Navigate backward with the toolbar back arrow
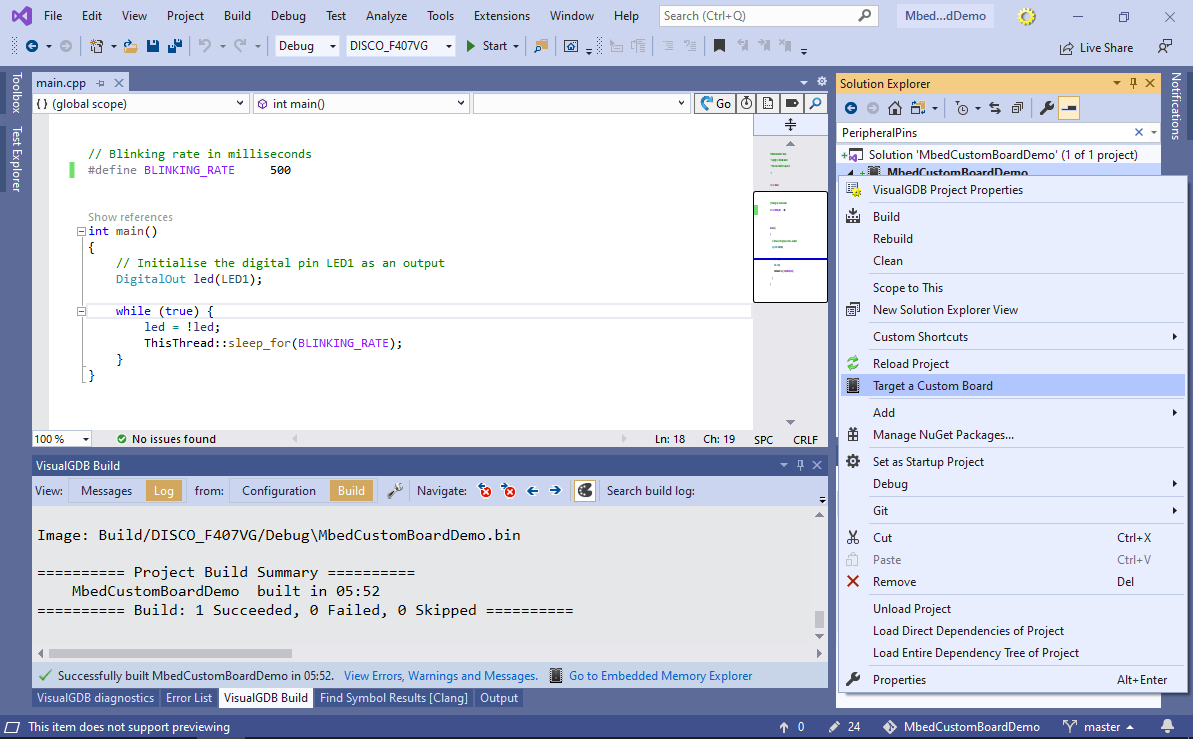The image size is (1193, 739). tap(32, 46)
